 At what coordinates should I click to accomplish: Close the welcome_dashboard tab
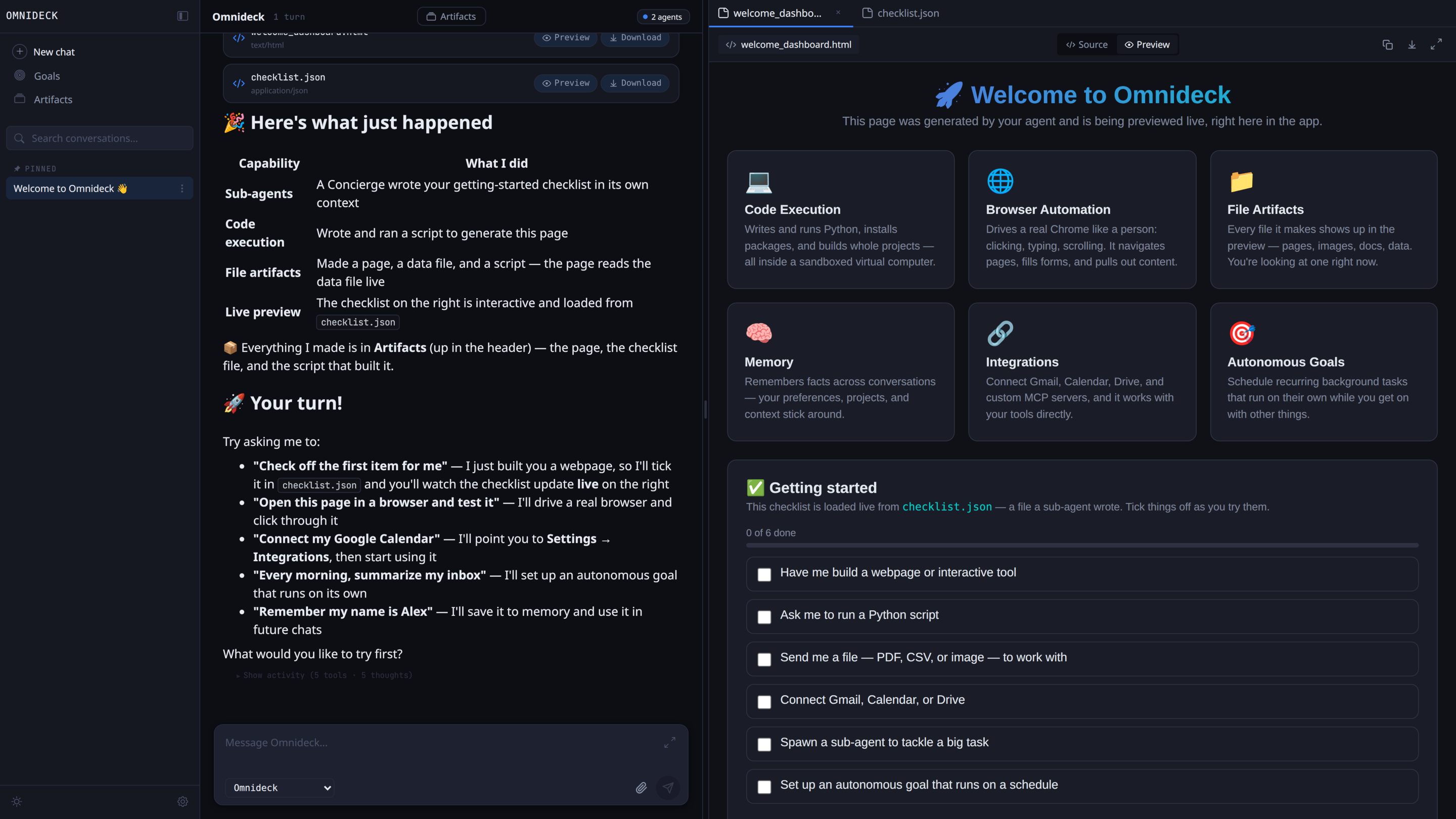click(838, 13)
